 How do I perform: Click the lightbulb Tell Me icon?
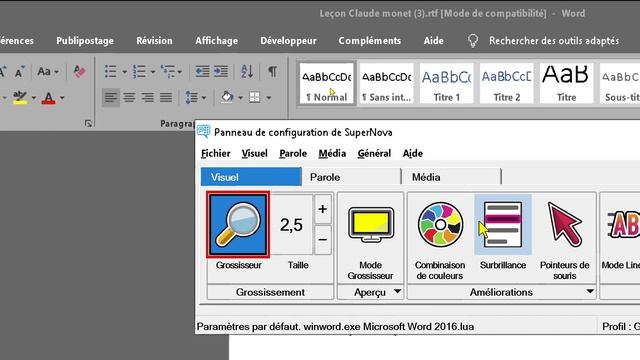tap(473, 41)
